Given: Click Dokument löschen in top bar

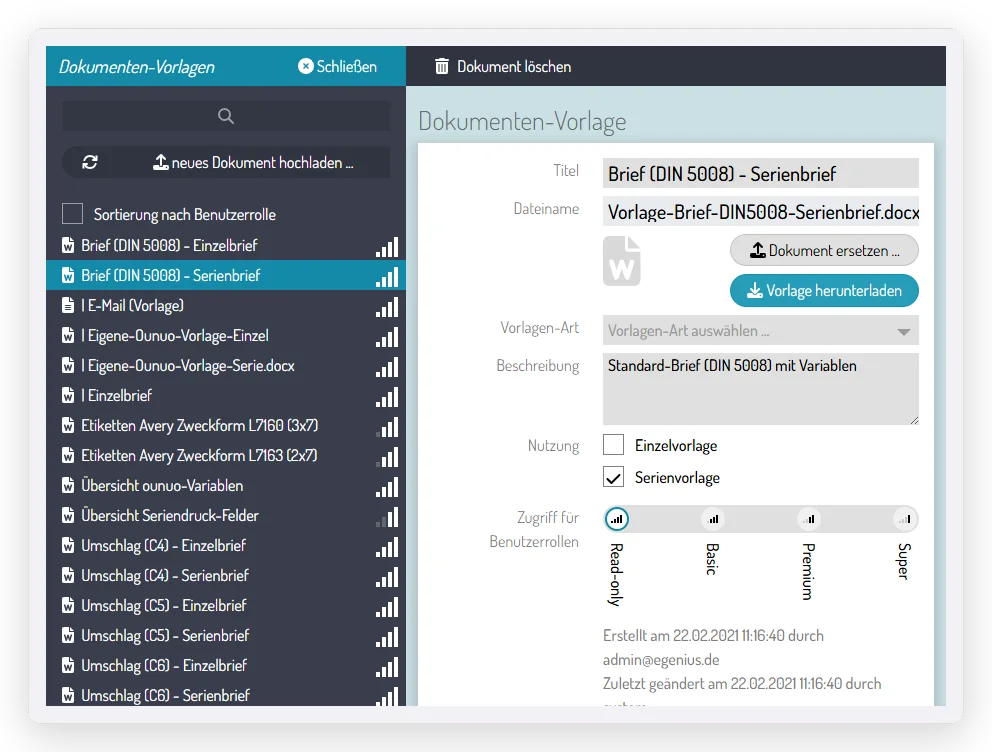Looking at the screenshot, I should [x=503, y=66].
